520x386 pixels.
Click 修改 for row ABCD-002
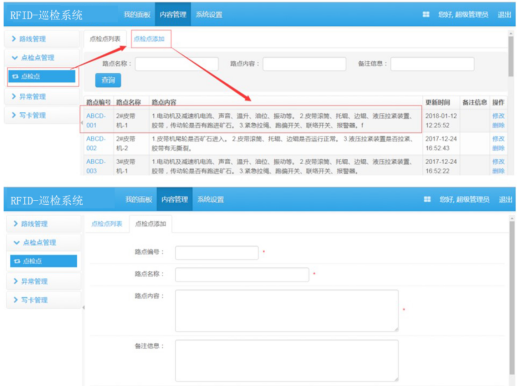pos(498,139)
